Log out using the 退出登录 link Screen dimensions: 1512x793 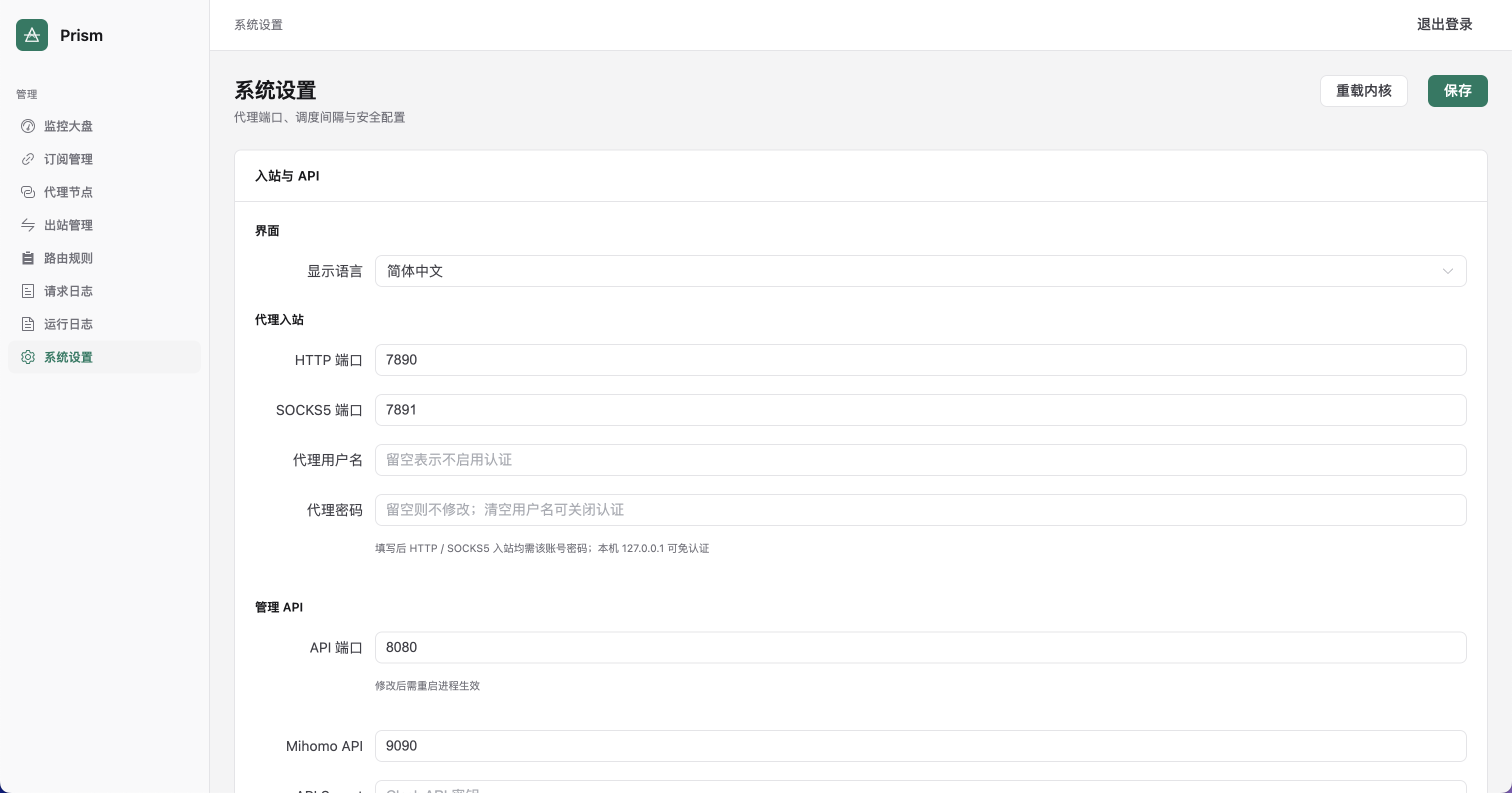tap(1444, 24)
